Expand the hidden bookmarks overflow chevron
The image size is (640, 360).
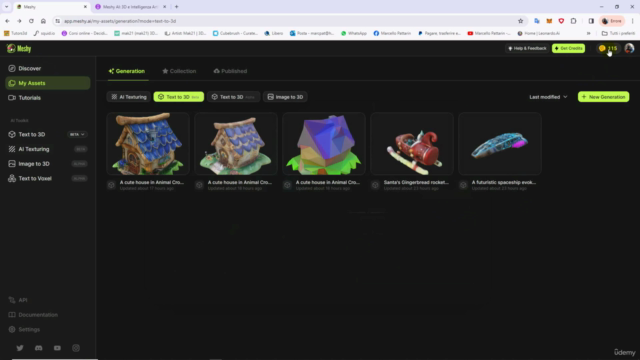(x=588, y=33)
